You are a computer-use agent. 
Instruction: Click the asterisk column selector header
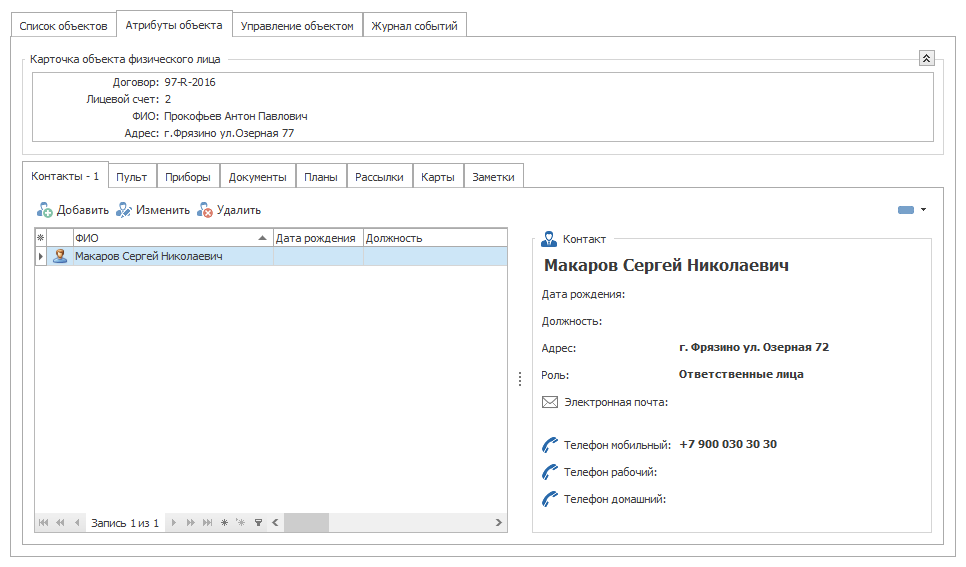[x=41, y=238]
